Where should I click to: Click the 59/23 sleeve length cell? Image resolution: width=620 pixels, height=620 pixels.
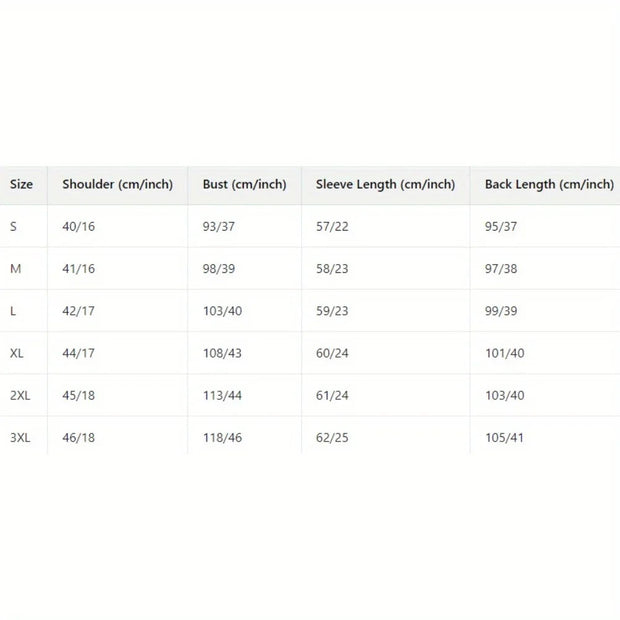coord(333,311)
